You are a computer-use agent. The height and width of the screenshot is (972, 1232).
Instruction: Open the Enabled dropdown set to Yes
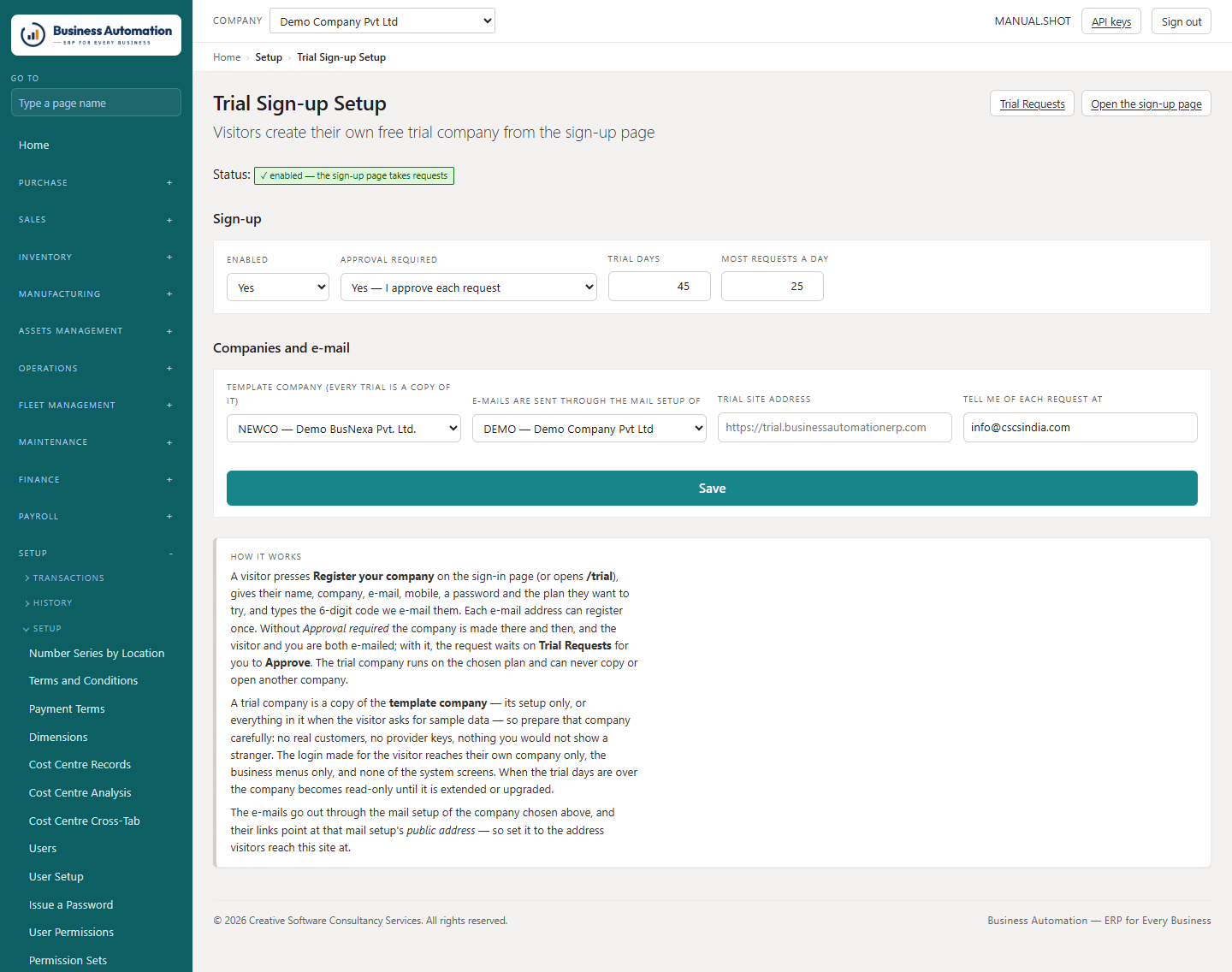(x=278, y=287)
